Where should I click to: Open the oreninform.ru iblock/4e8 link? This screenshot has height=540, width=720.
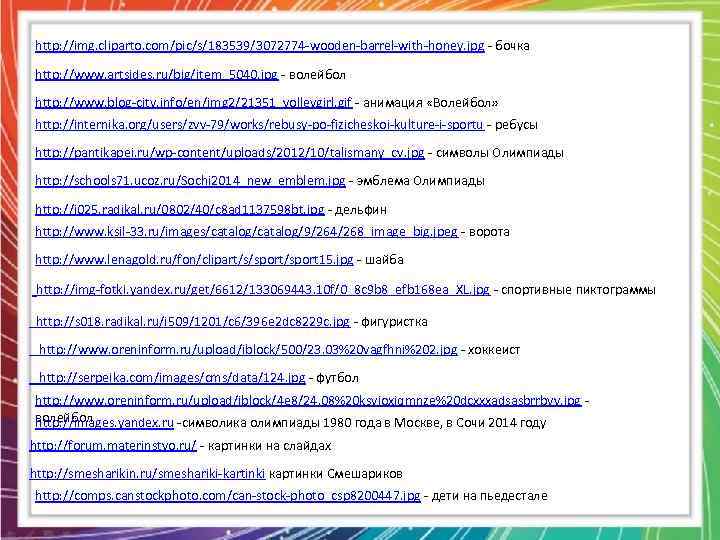308,400
